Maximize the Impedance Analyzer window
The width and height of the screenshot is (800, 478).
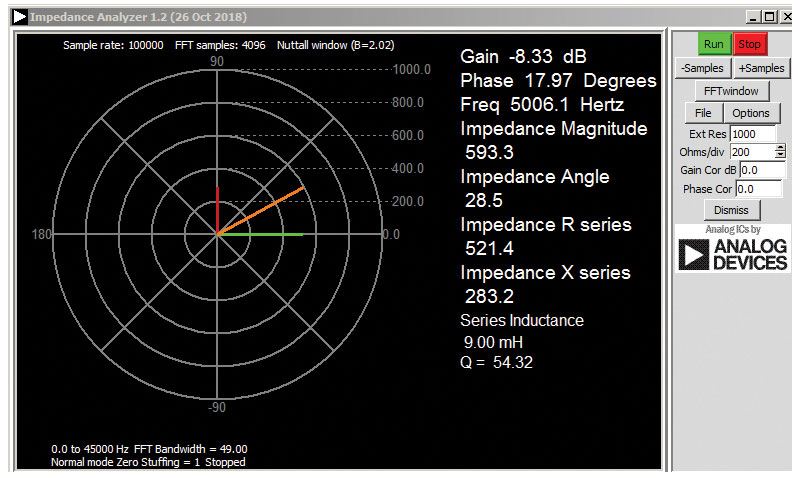768,17
